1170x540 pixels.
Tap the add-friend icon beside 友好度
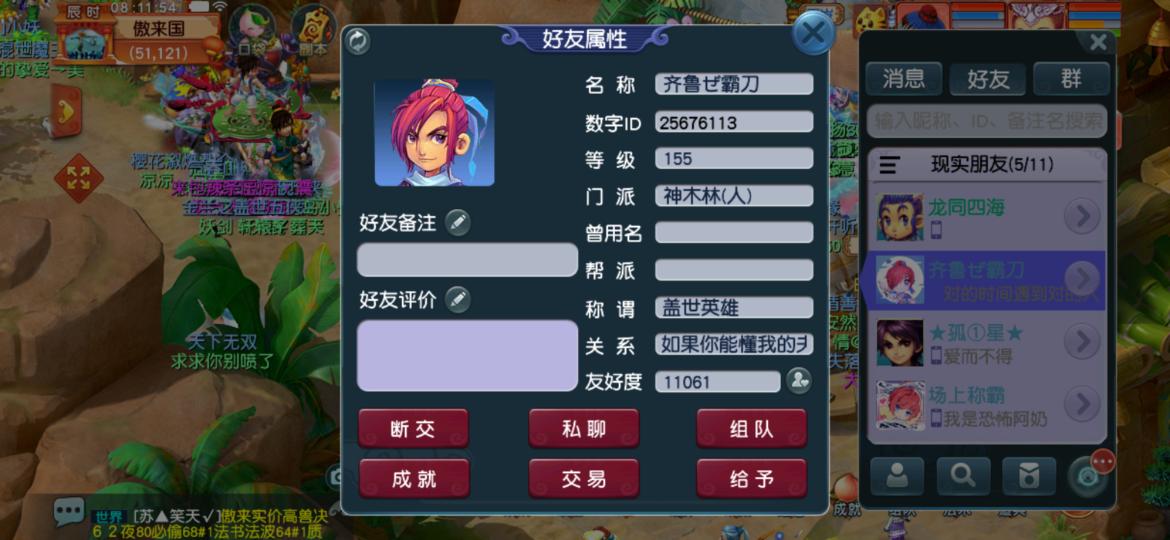pos(799,381)
